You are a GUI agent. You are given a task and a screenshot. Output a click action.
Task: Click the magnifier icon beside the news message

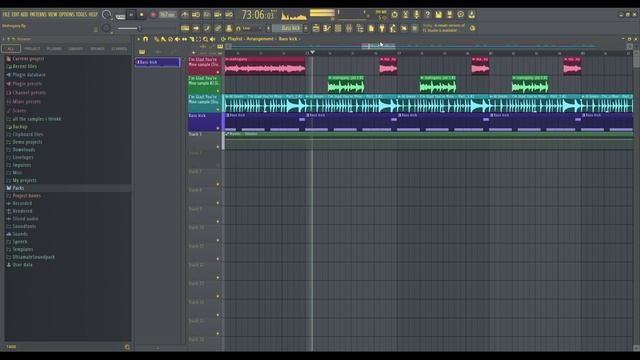click(472, 28)
